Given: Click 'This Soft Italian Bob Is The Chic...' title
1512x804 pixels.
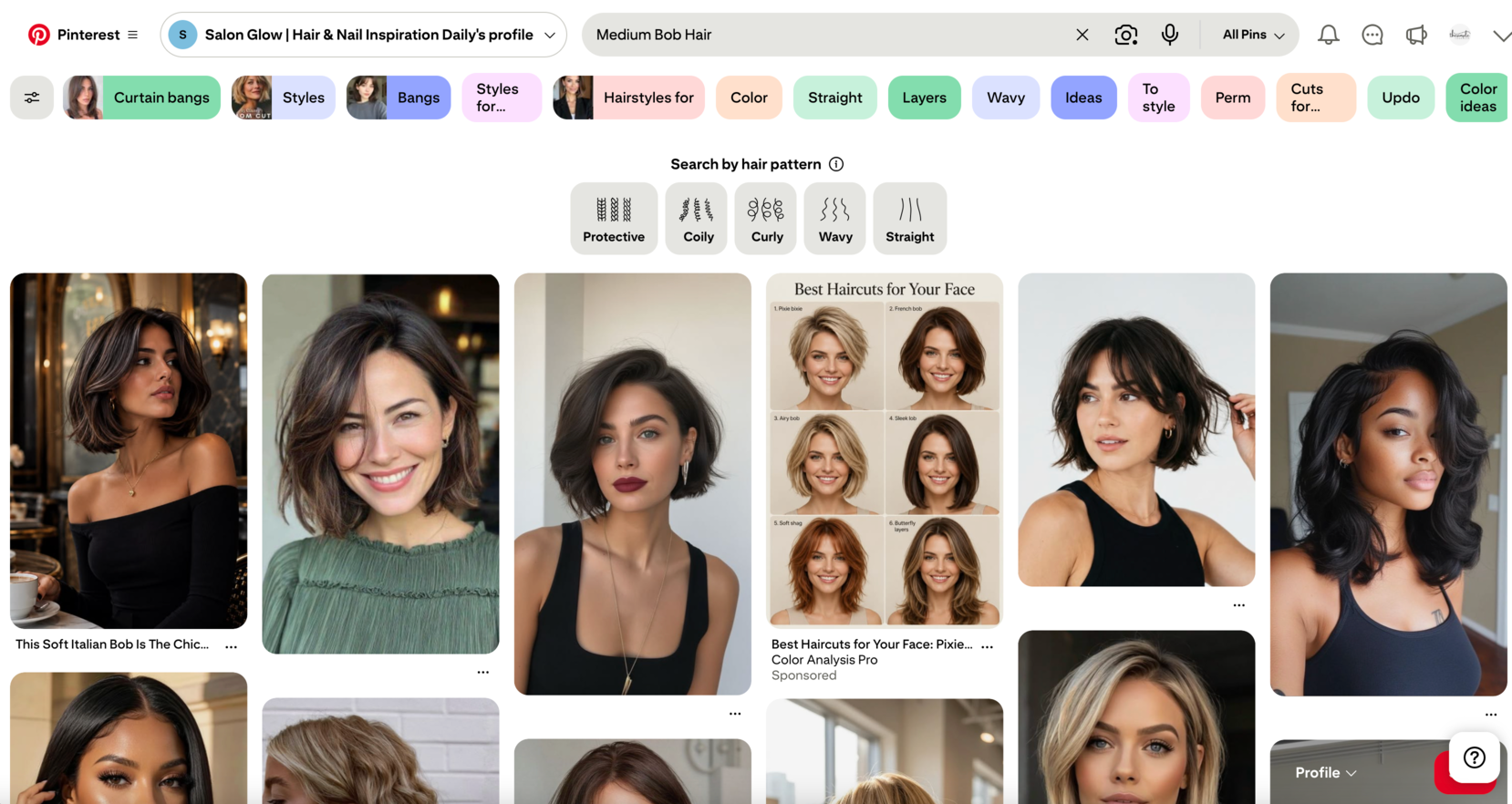Looking at the screenshot, I should point(112,644).
